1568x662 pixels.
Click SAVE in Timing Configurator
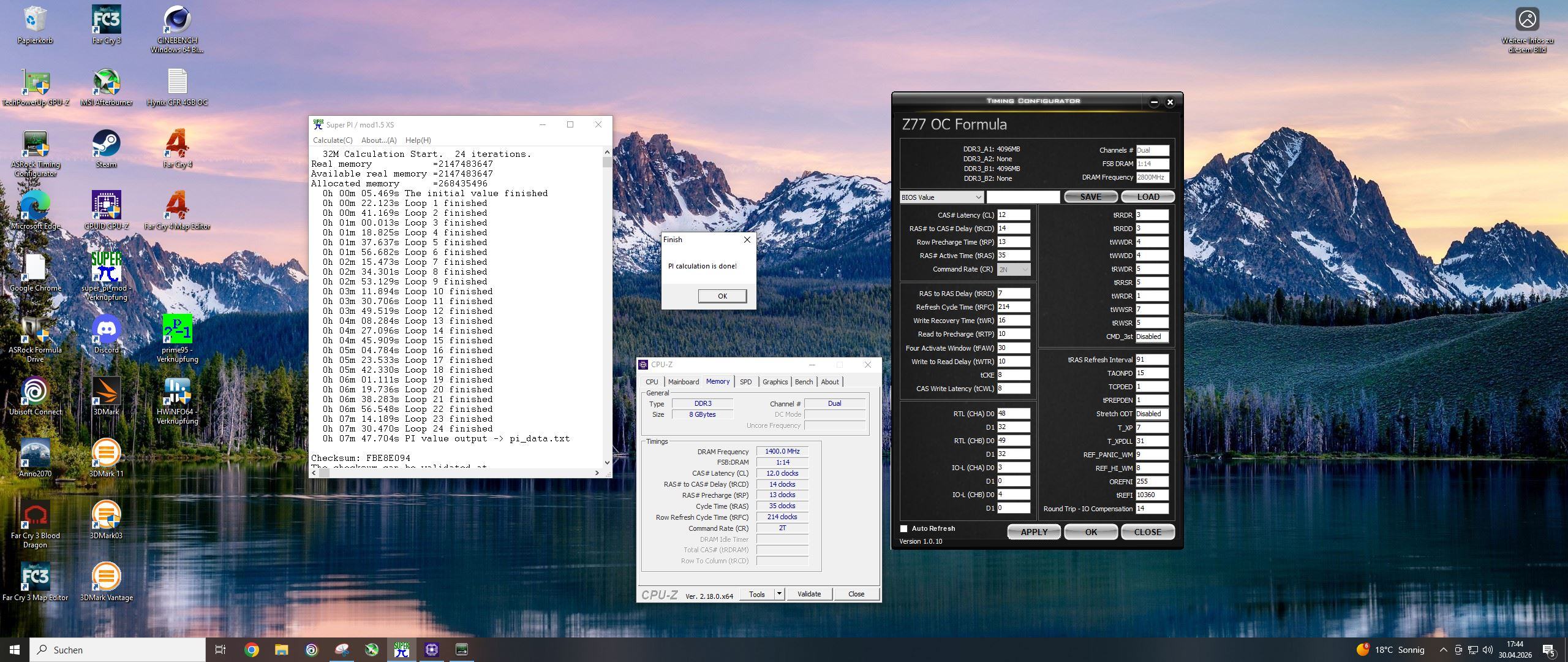[x=1090, y=197]
